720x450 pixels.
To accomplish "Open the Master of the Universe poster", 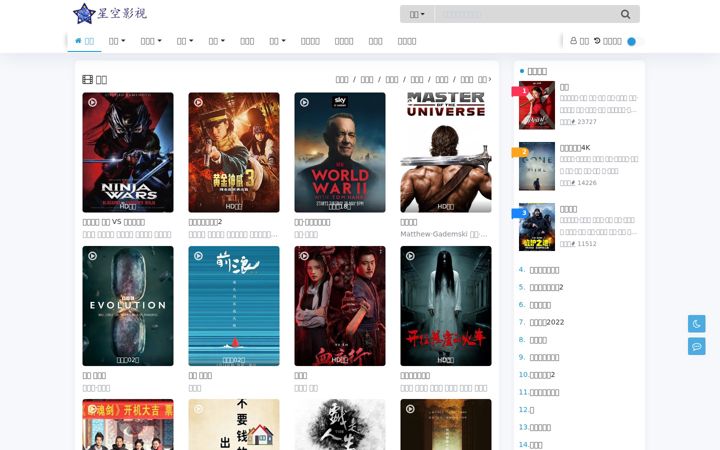I will coord(445,152).
